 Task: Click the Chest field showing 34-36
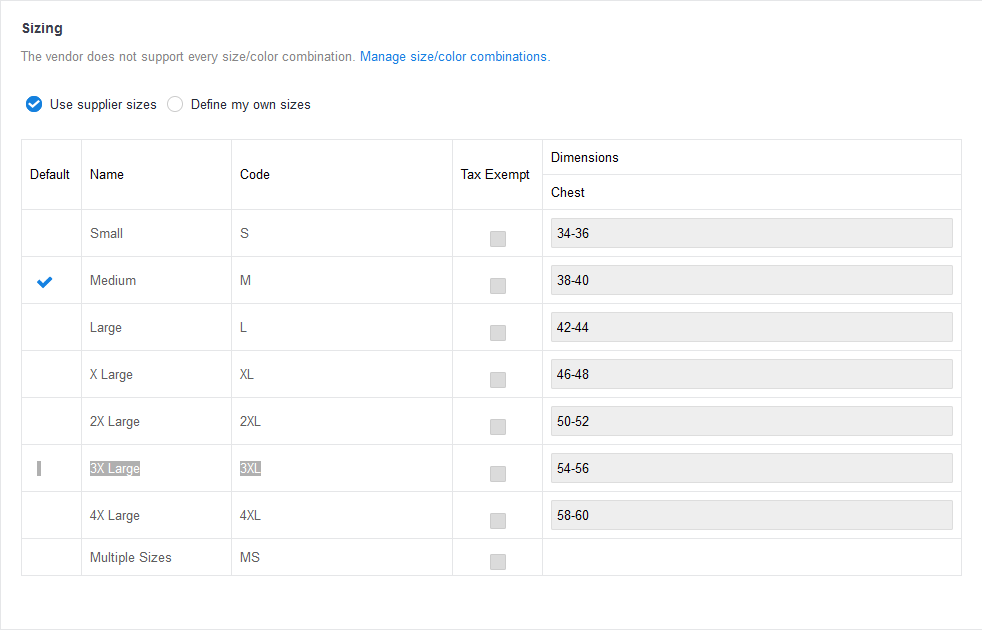pyautogui.click(x=751, y=232)
